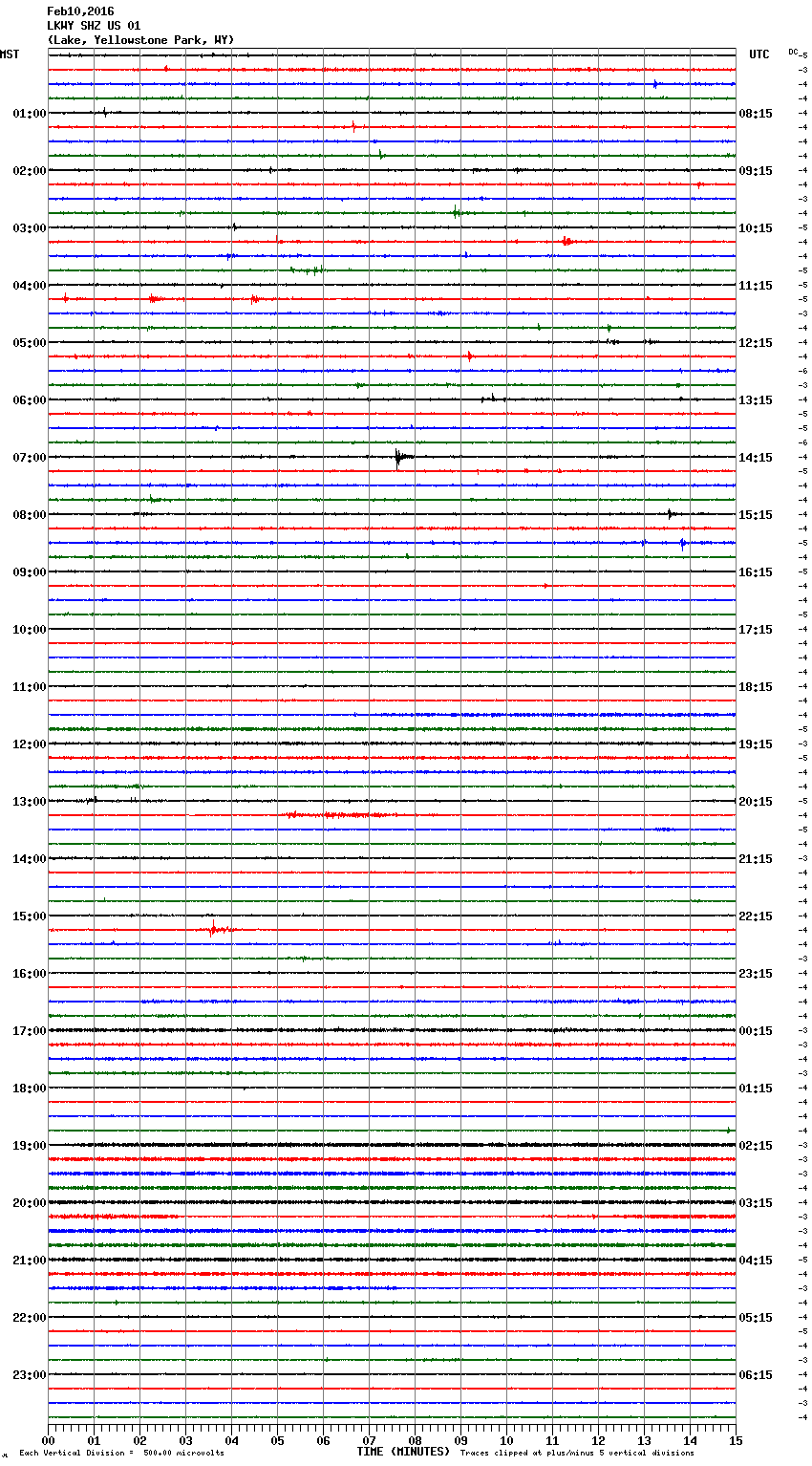
Task: Click the 22:15 UTC time label
Action: (756, 916)
